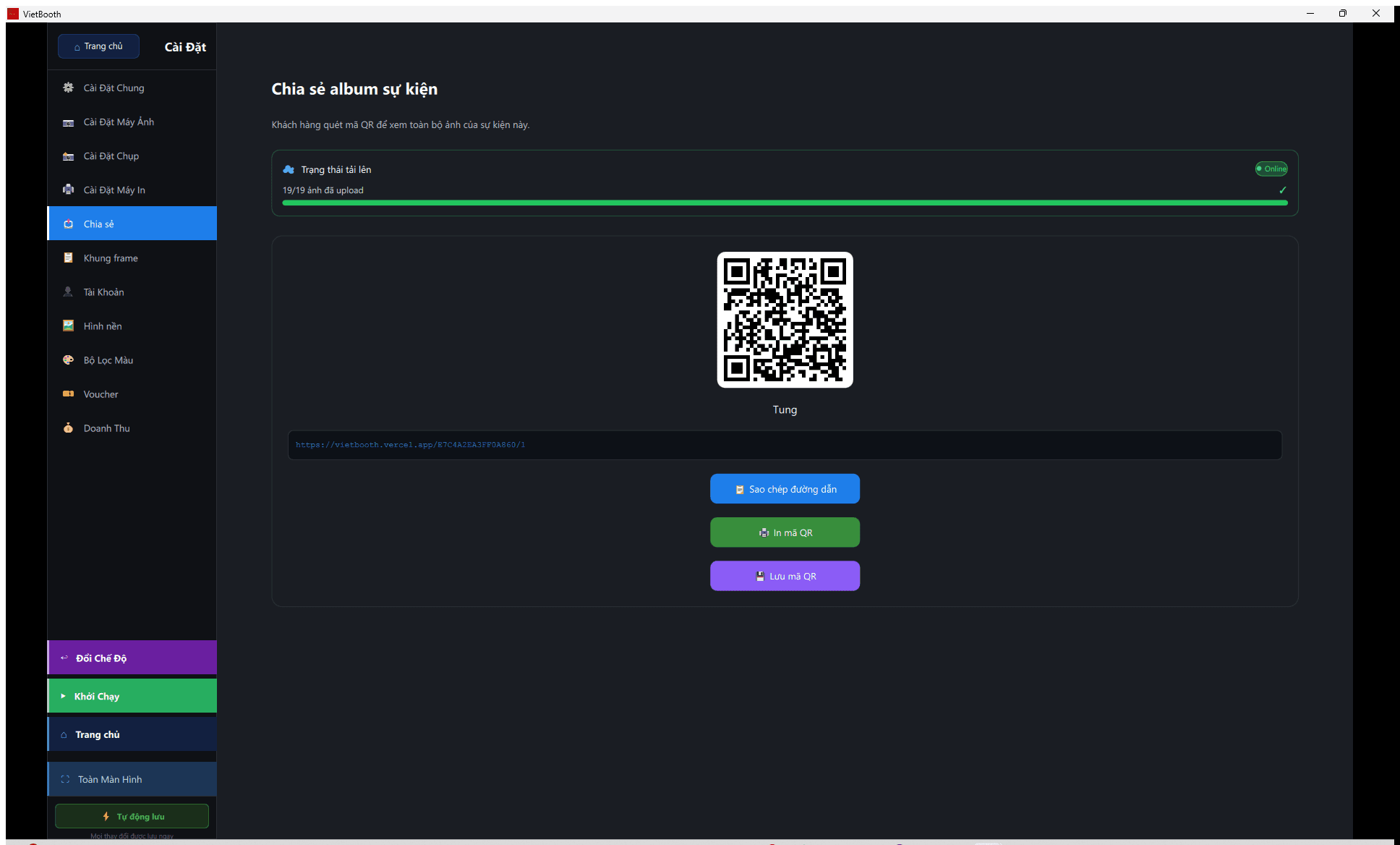Open the Cài Đặt Máy In printer icon

[x=68, y=190]
